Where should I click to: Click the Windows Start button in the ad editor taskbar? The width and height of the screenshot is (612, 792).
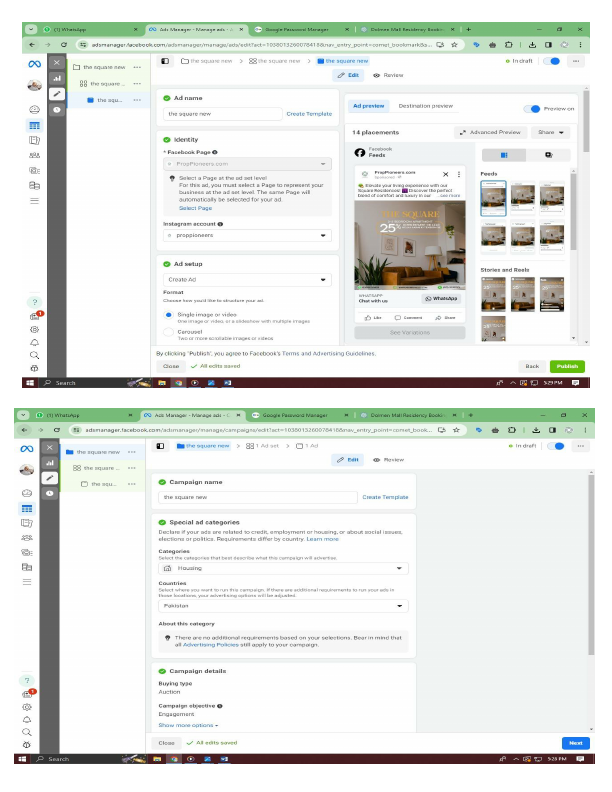pos(30,383)
